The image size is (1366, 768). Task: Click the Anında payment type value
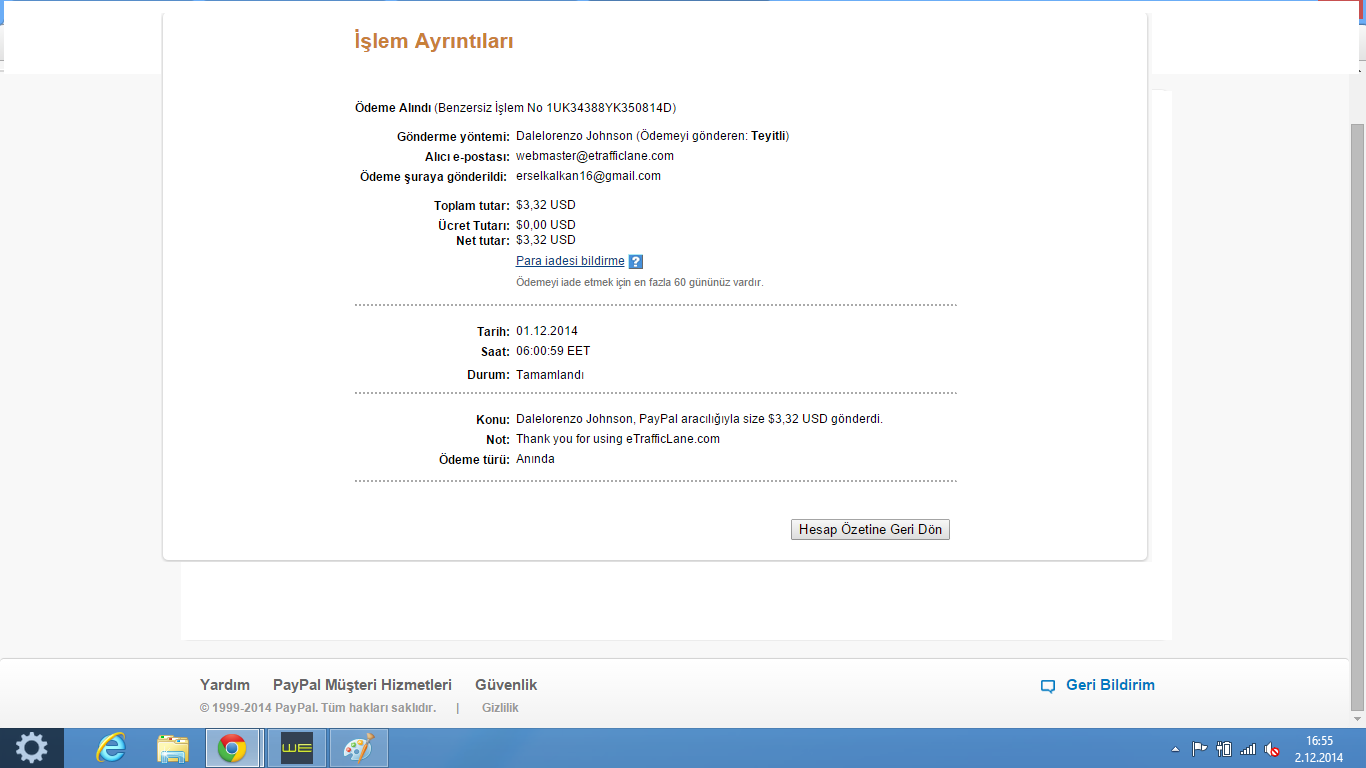pos(535,459)
